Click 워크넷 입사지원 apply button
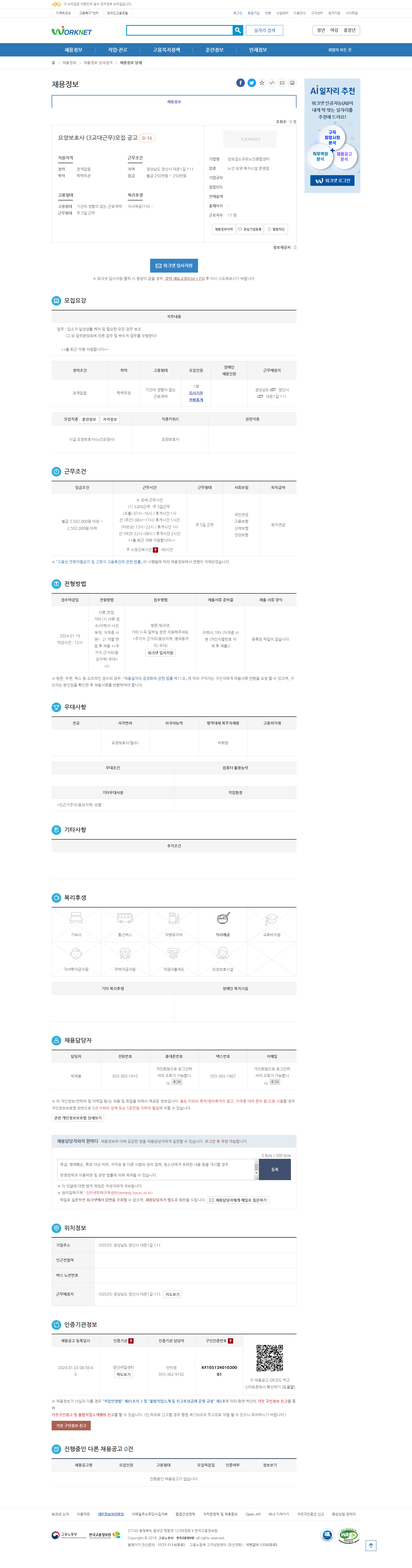 pyautogui.click(x=174, y=265)
